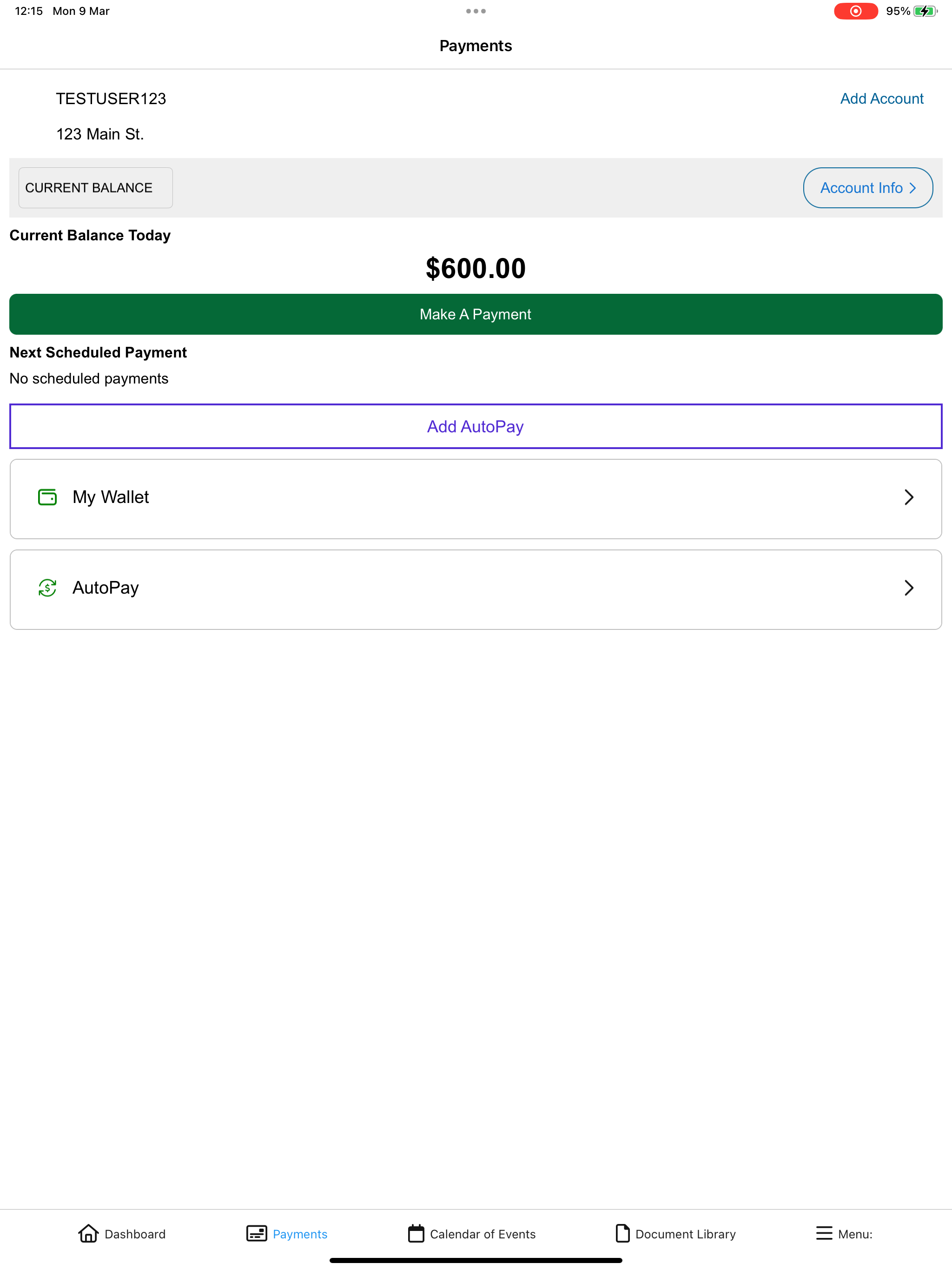Open the Dashboard home icon
Image resolution: width=952 pixels, height=1270 pixels.
88,1233
